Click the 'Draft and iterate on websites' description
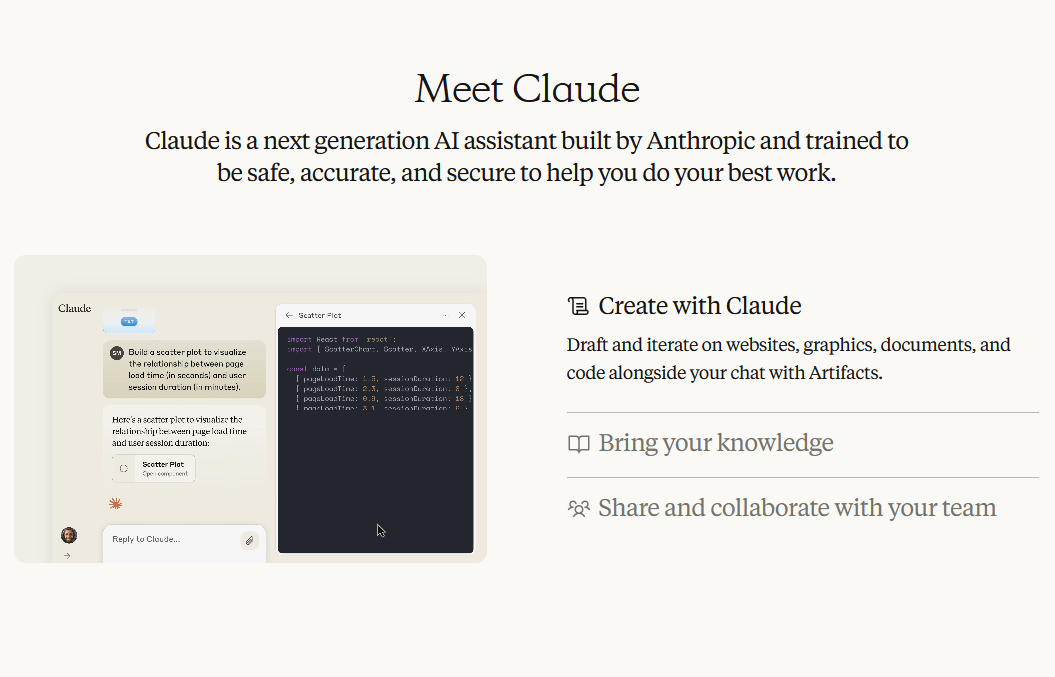The image size is (1055, 677). tap(789, 359)
